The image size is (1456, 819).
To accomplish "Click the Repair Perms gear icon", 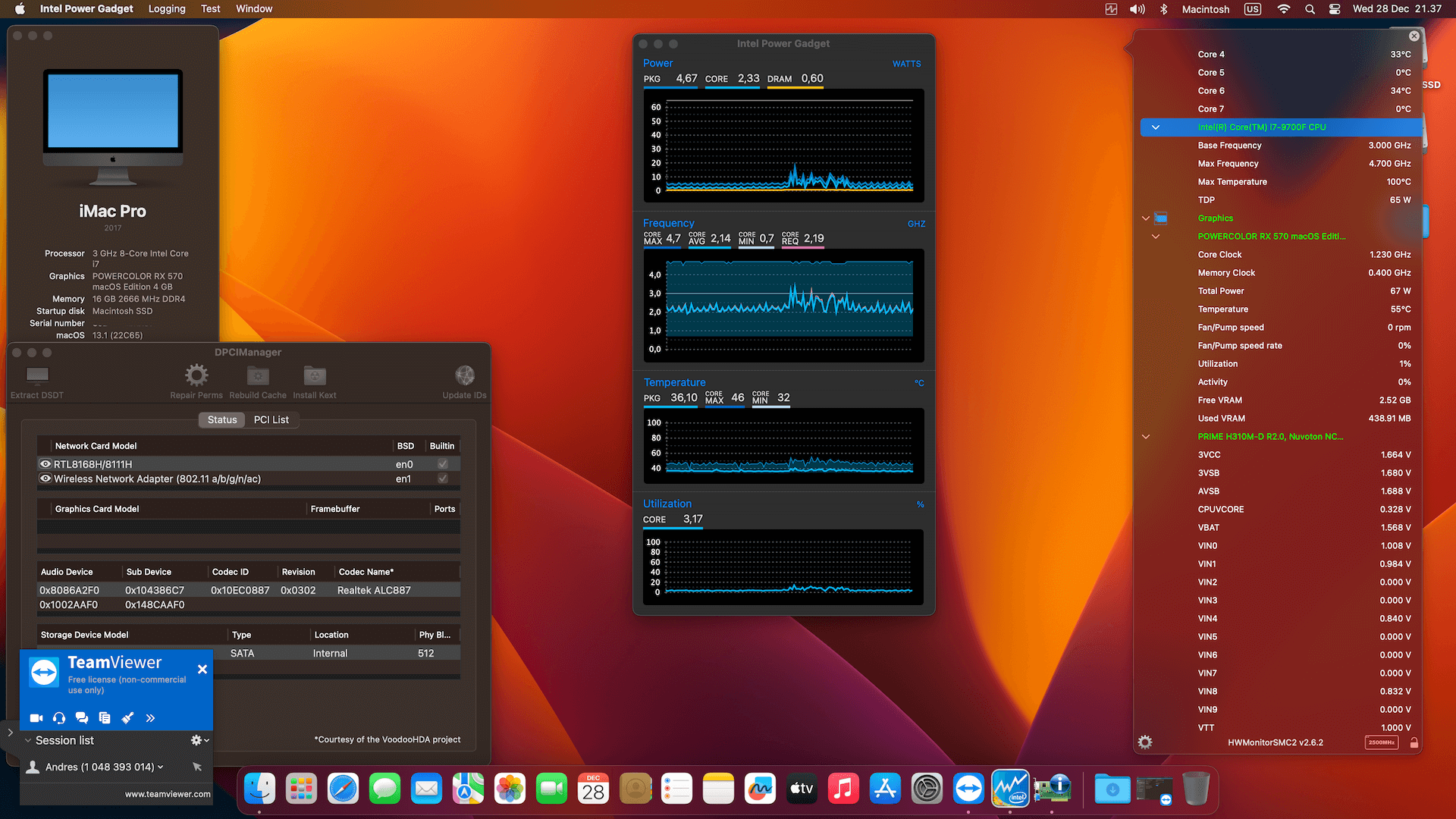I will [x=196, y=375].
